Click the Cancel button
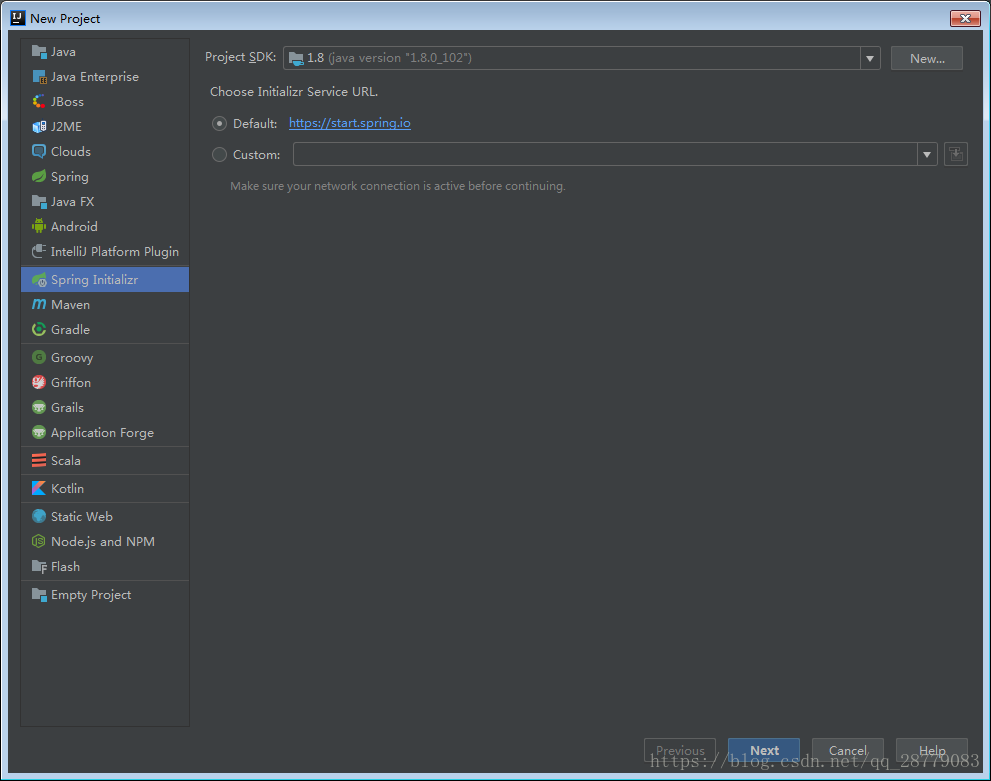This screenshot has width=991, height=781. pos(848,751)
